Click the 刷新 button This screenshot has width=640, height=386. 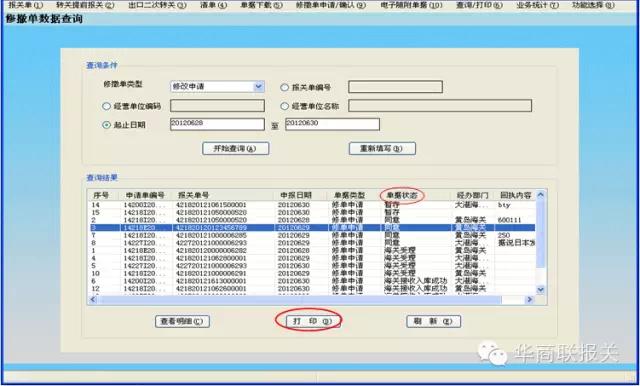pos(433,322)
